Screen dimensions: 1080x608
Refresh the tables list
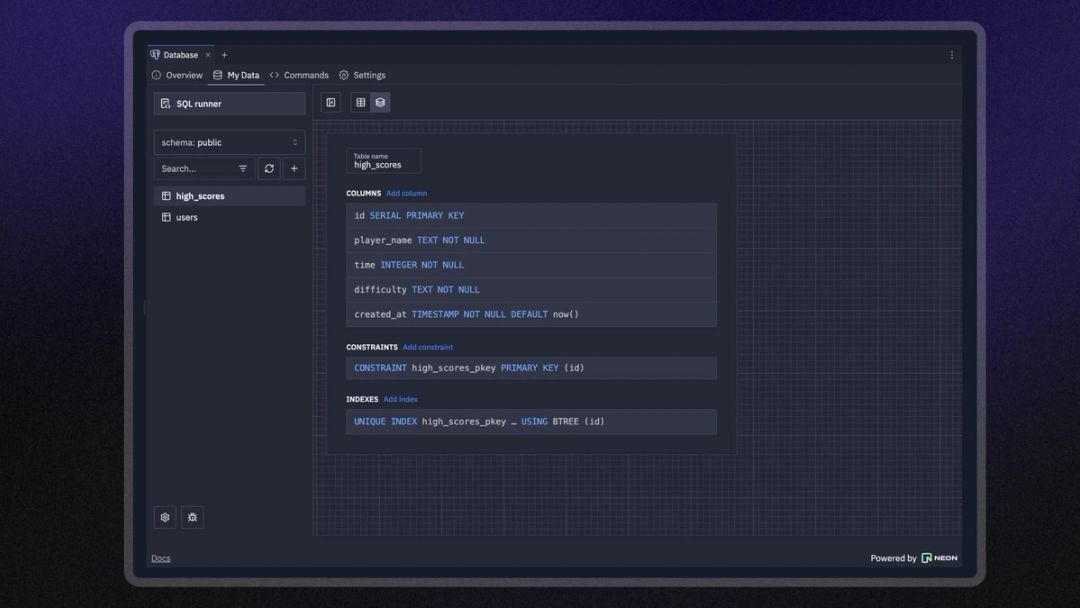tap(268, 168)
